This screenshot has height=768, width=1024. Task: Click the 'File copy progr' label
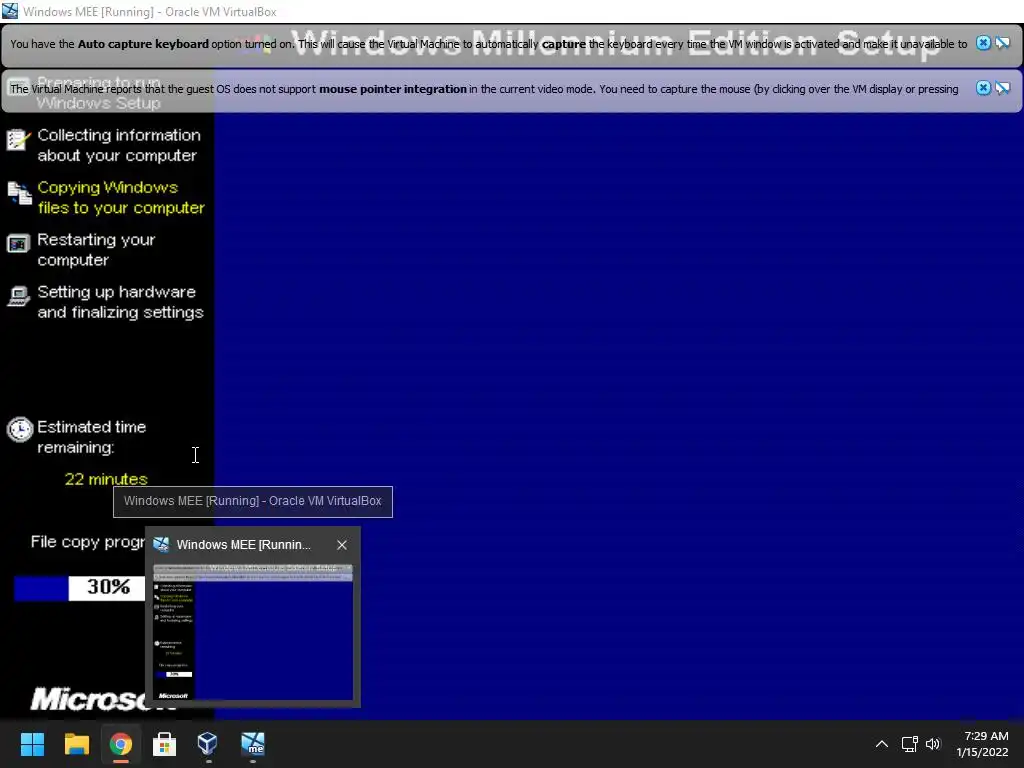pyautogui.click(x=88, y=542)
